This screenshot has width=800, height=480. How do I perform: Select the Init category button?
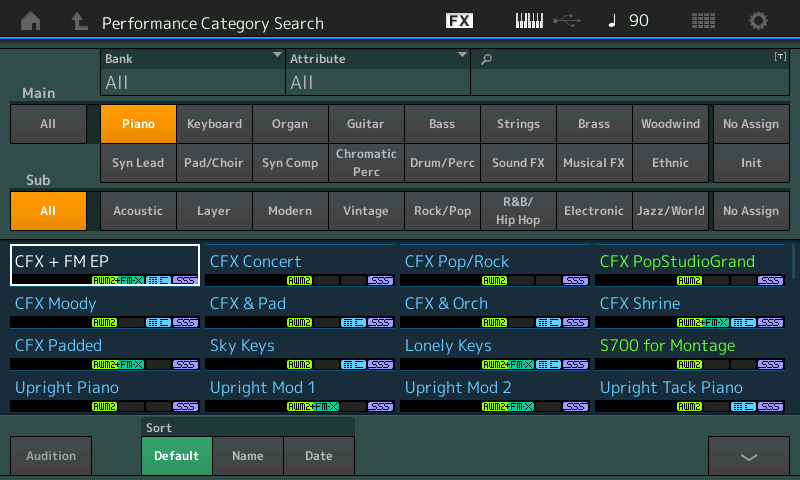point(751,163)
